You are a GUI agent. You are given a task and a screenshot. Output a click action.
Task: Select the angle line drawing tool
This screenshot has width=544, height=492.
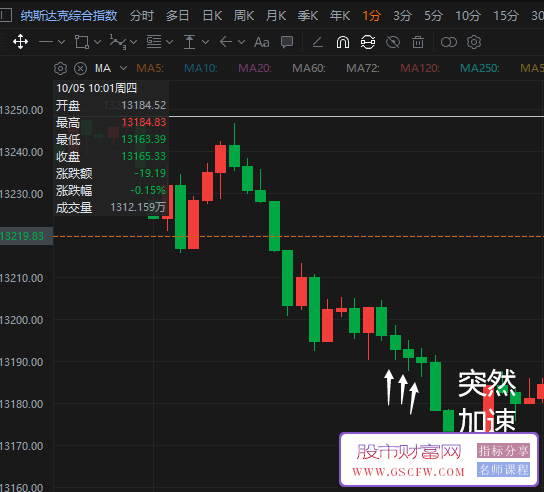pos(318,42)
